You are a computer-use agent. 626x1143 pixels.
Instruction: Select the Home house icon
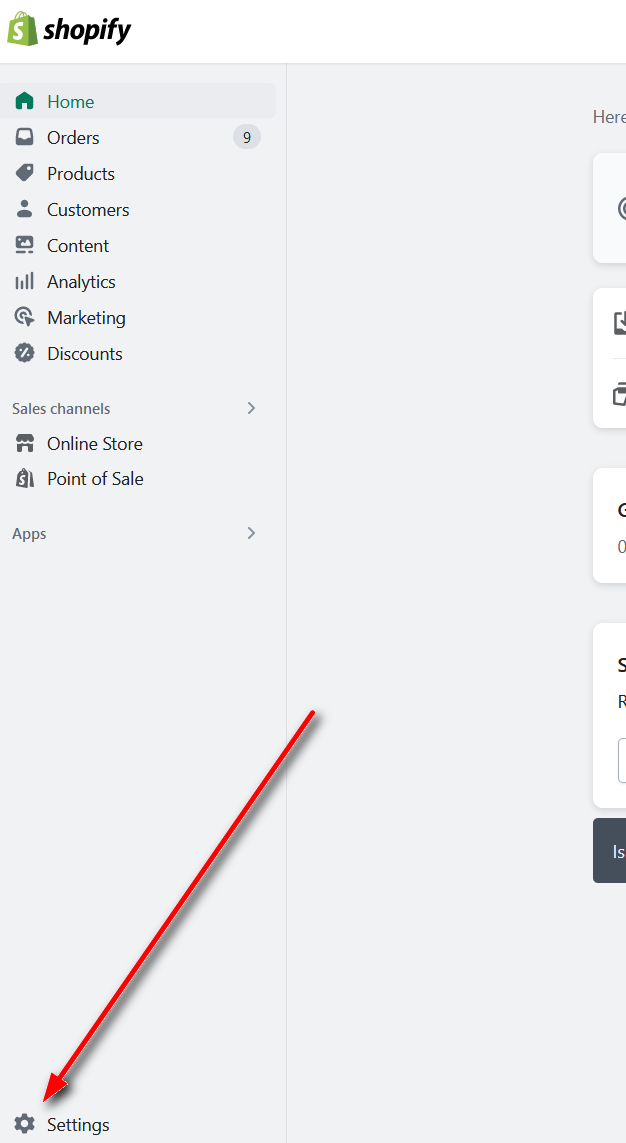tap(25, 101)
